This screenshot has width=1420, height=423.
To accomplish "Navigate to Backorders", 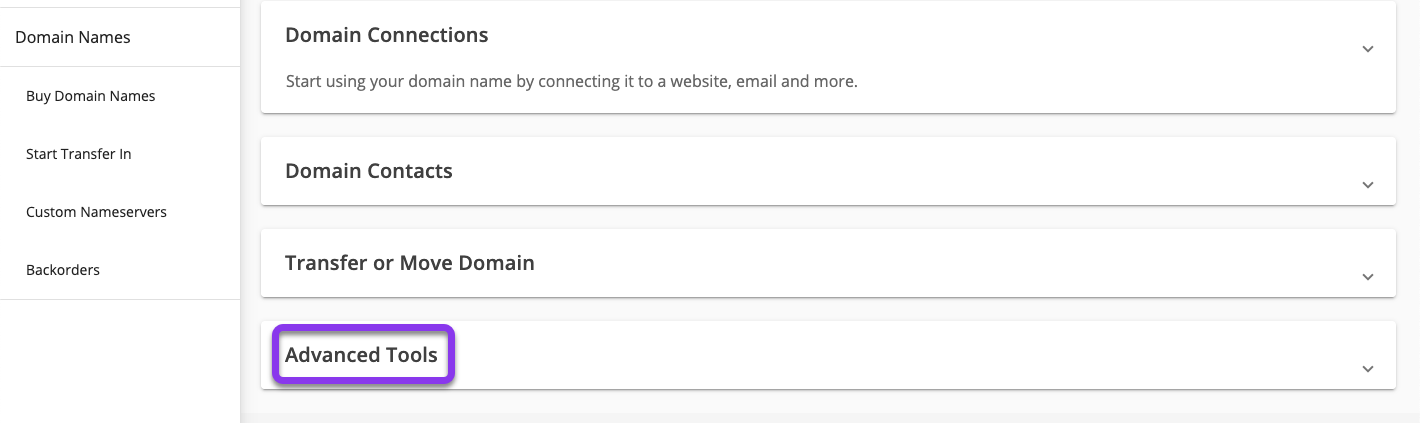I will tap(63, 270).
